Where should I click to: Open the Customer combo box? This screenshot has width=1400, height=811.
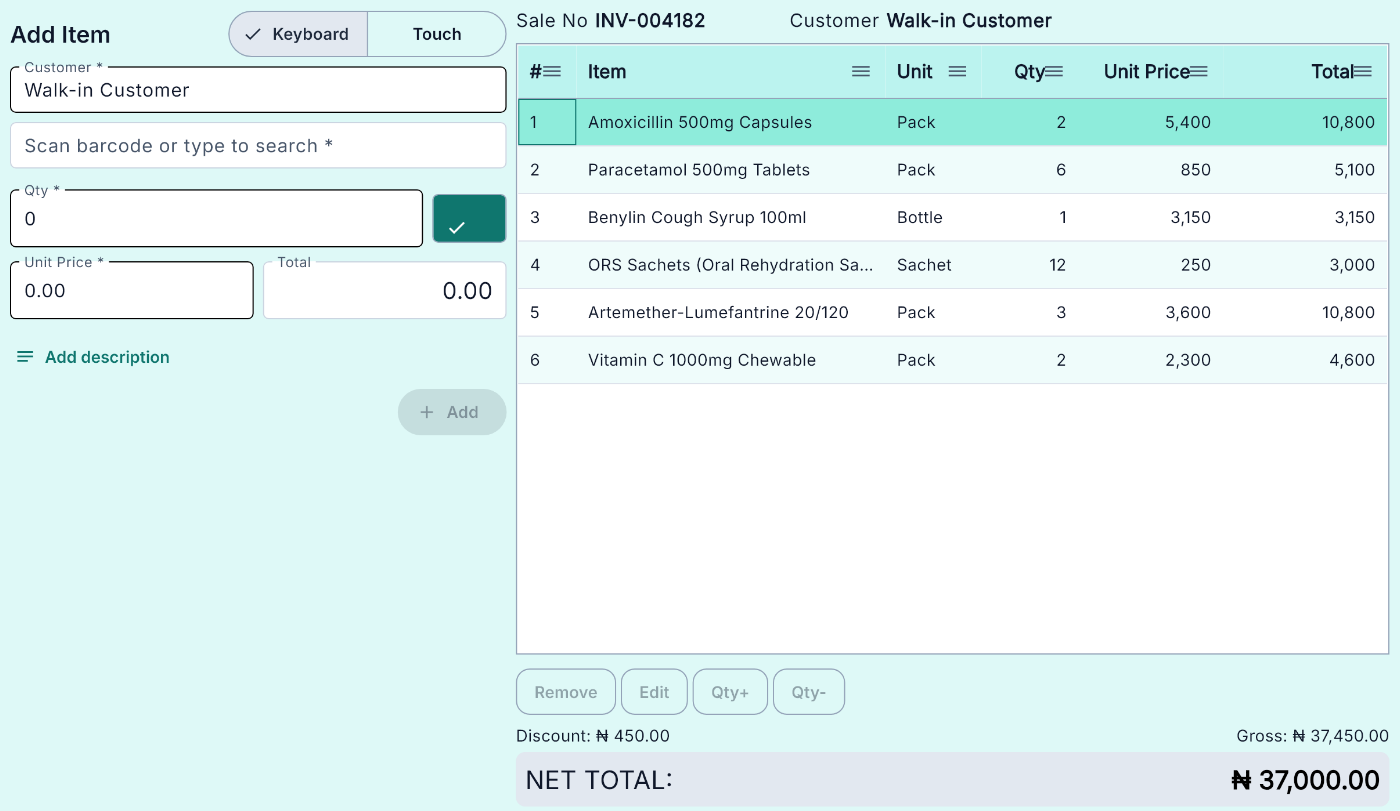click(x=258, y=90)
